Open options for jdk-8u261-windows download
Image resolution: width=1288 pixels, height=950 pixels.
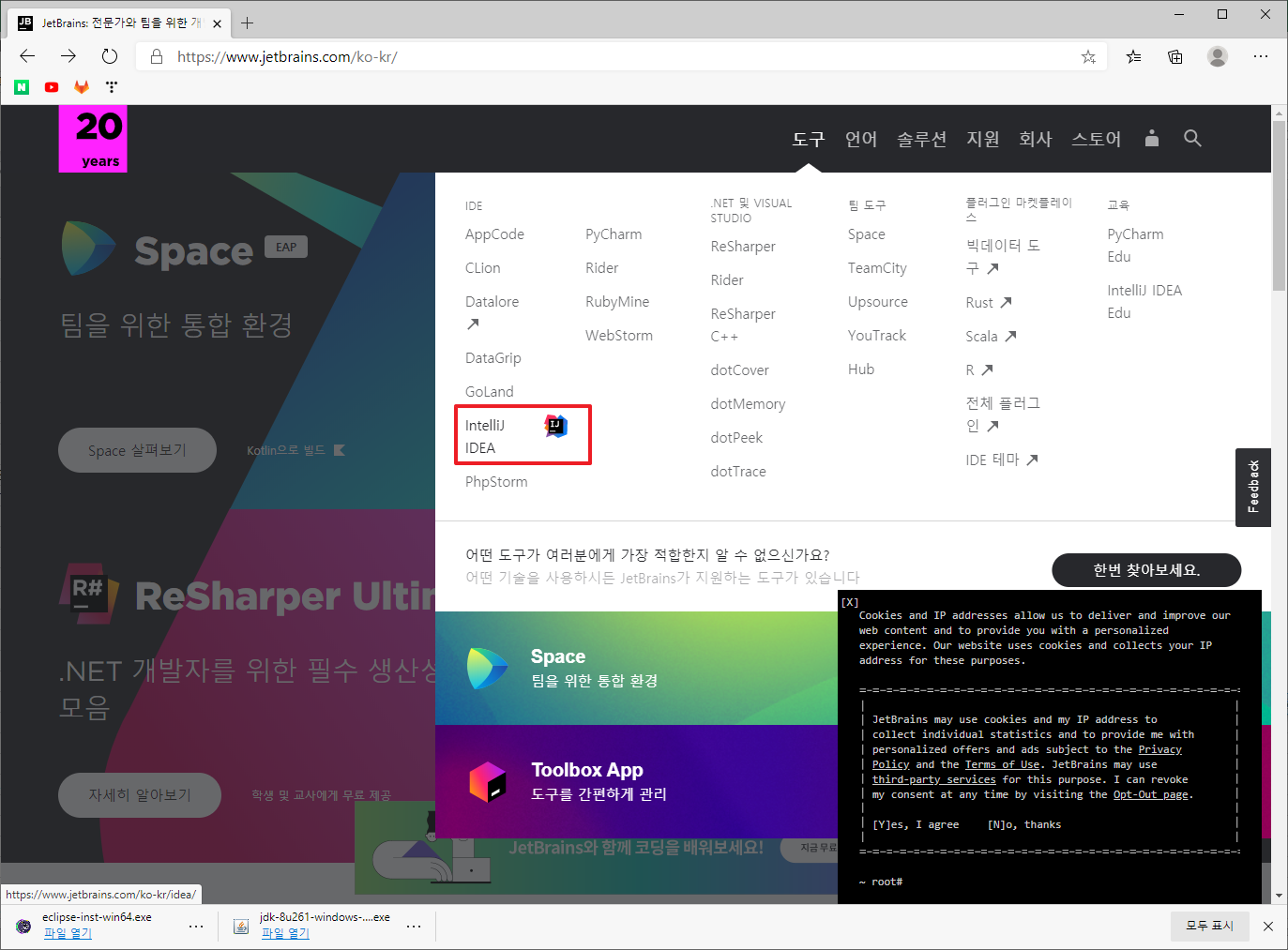pos(414,926)
